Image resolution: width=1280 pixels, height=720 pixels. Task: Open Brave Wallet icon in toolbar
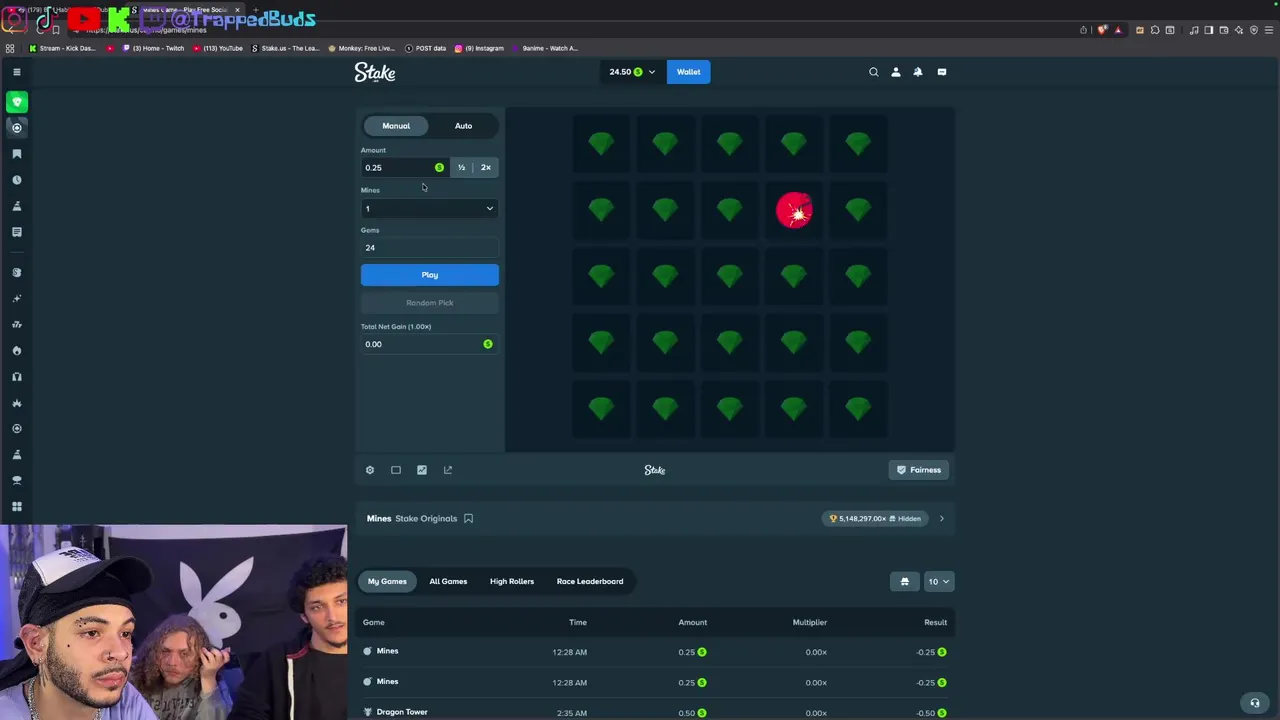(x=1224, y=30)
